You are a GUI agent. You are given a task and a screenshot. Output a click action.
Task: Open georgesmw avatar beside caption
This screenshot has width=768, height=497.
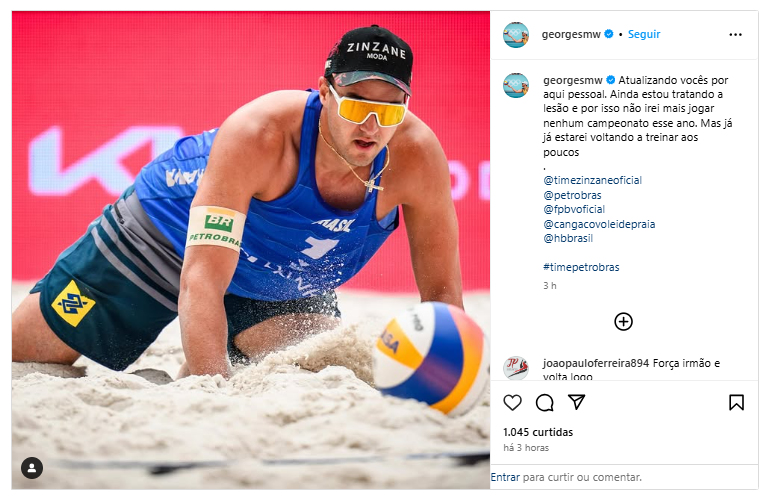[516, 85]
